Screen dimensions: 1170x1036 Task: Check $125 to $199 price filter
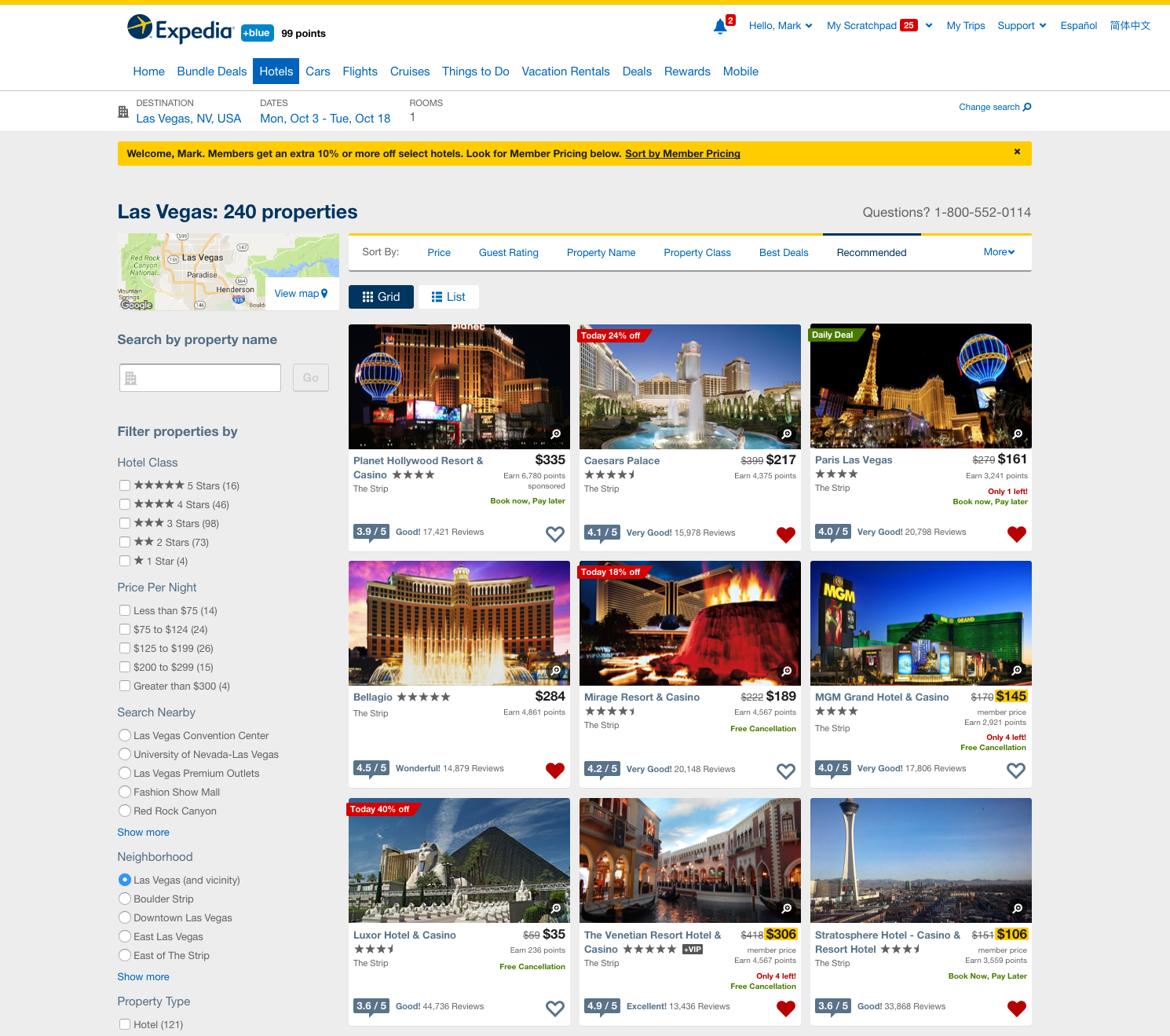click(x=125, y=648)
